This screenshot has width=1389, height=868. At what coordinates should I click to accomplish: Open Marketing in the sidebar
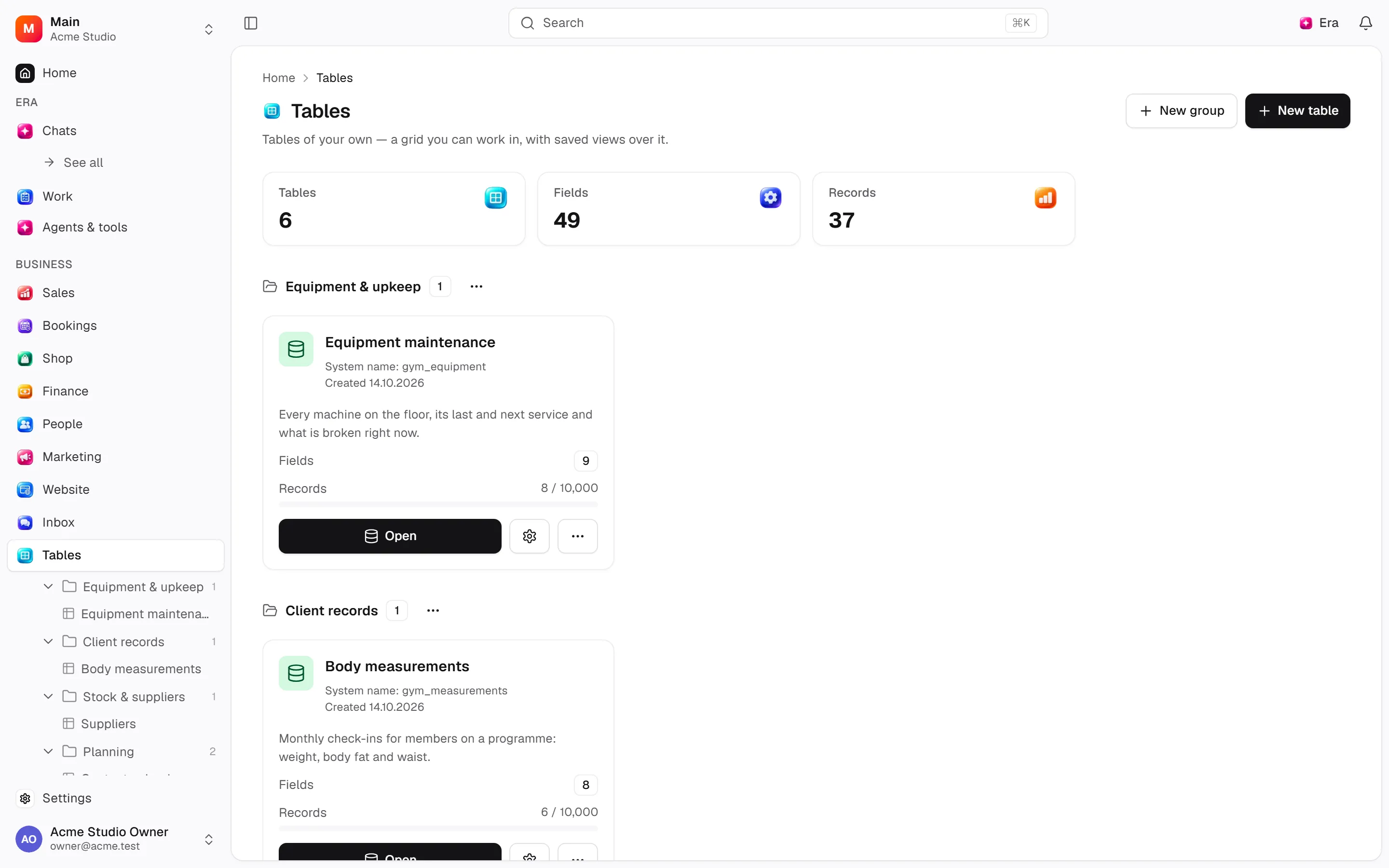pyautogui.click(x=115, y=456)
